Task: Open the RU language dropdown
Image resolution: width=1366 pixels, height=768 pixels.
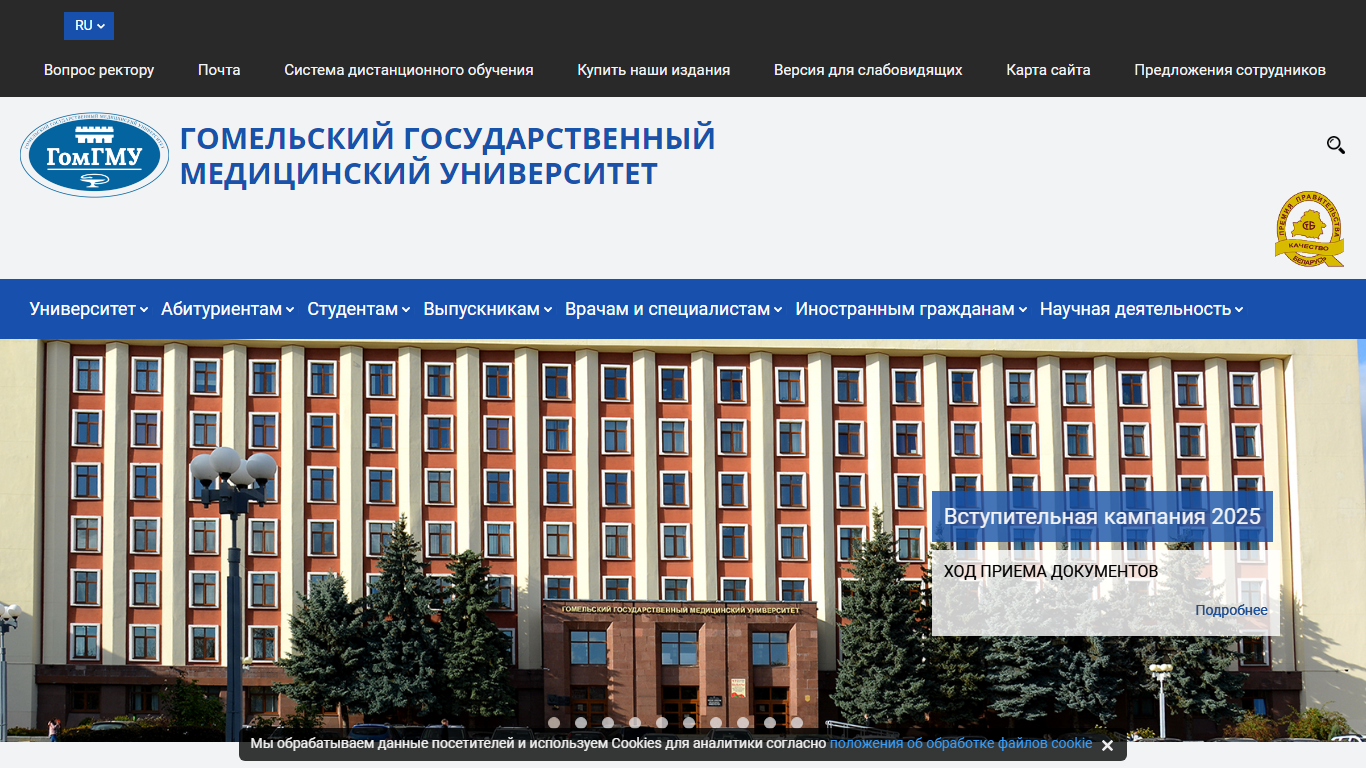Action: pos(89,26)
